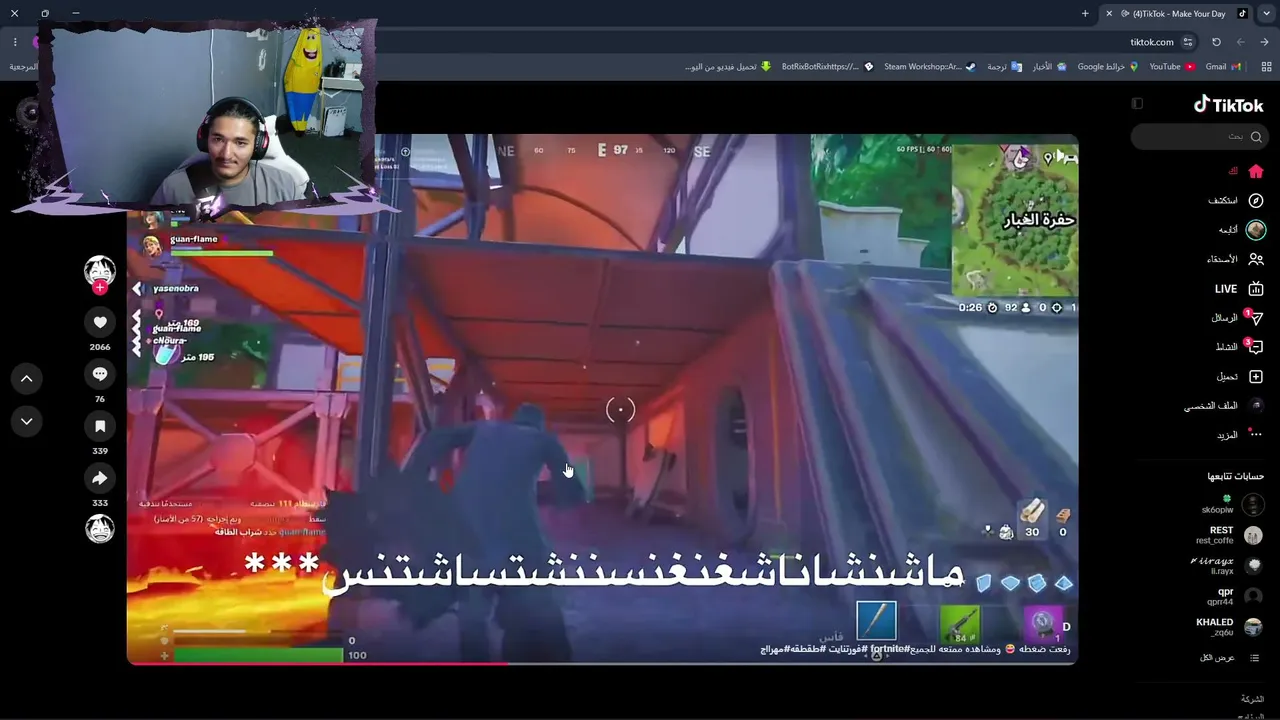This screenshot has width=1280, height=720.
Task: Seek using the video progress bar
Action: click(602, 662)
